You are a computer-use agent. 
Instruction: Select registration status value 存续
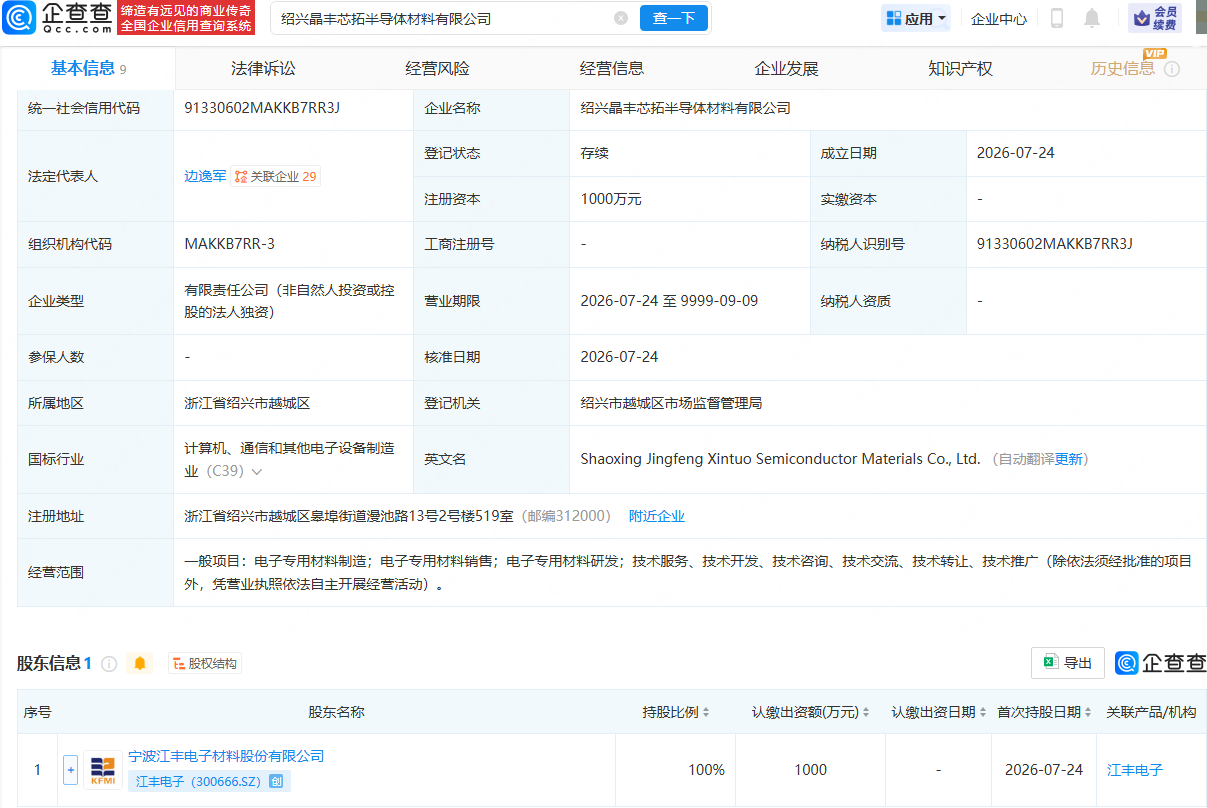coord(594,153)
